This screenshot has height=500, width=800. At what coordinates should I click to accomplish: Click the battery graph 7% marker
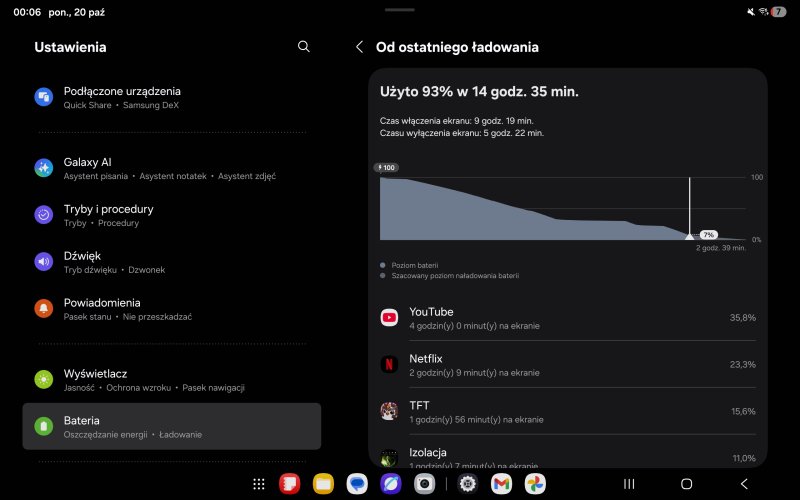pyautogui.click(x=708, y=234)
